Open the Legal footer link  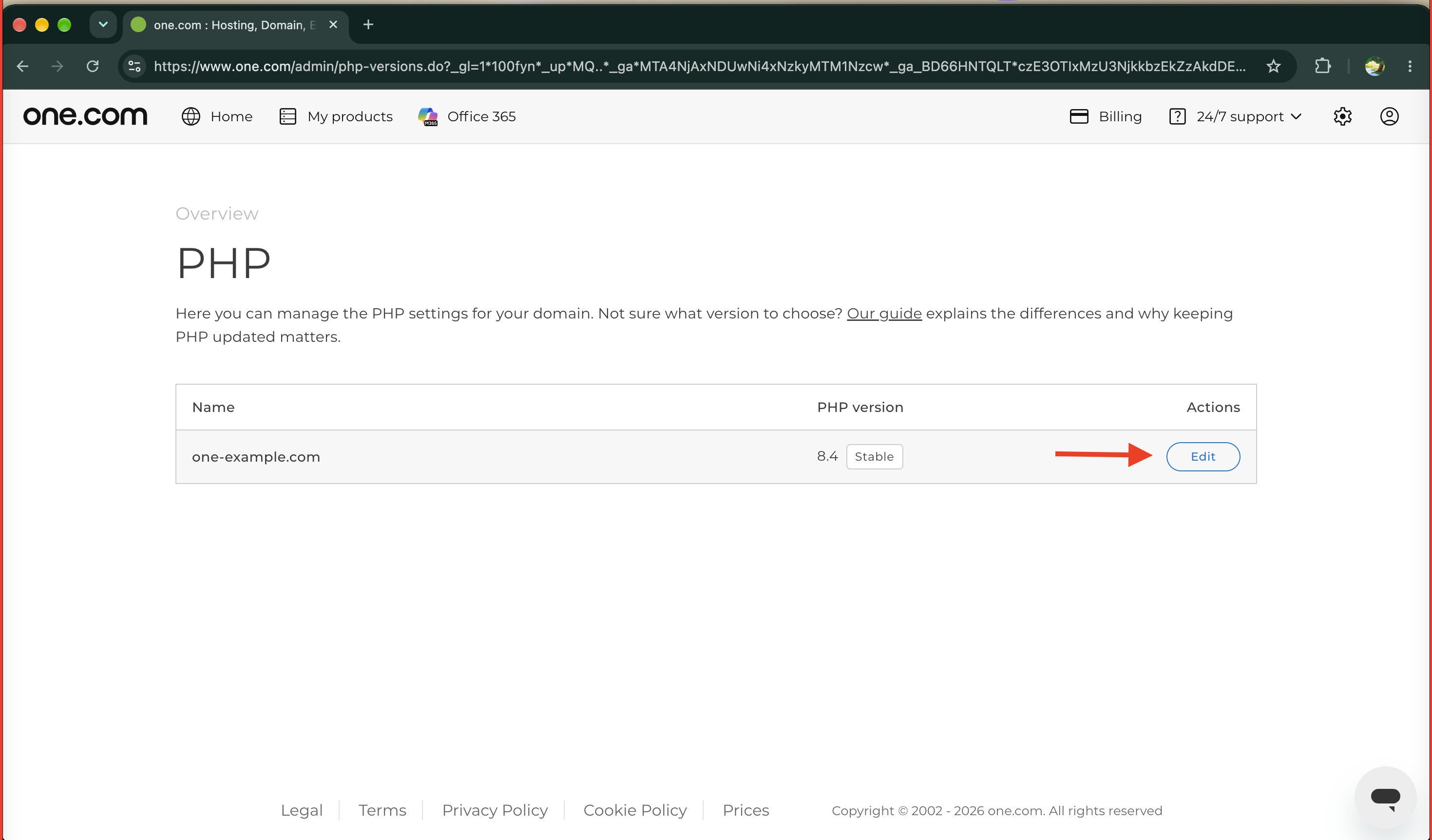(x=302, y=810)
